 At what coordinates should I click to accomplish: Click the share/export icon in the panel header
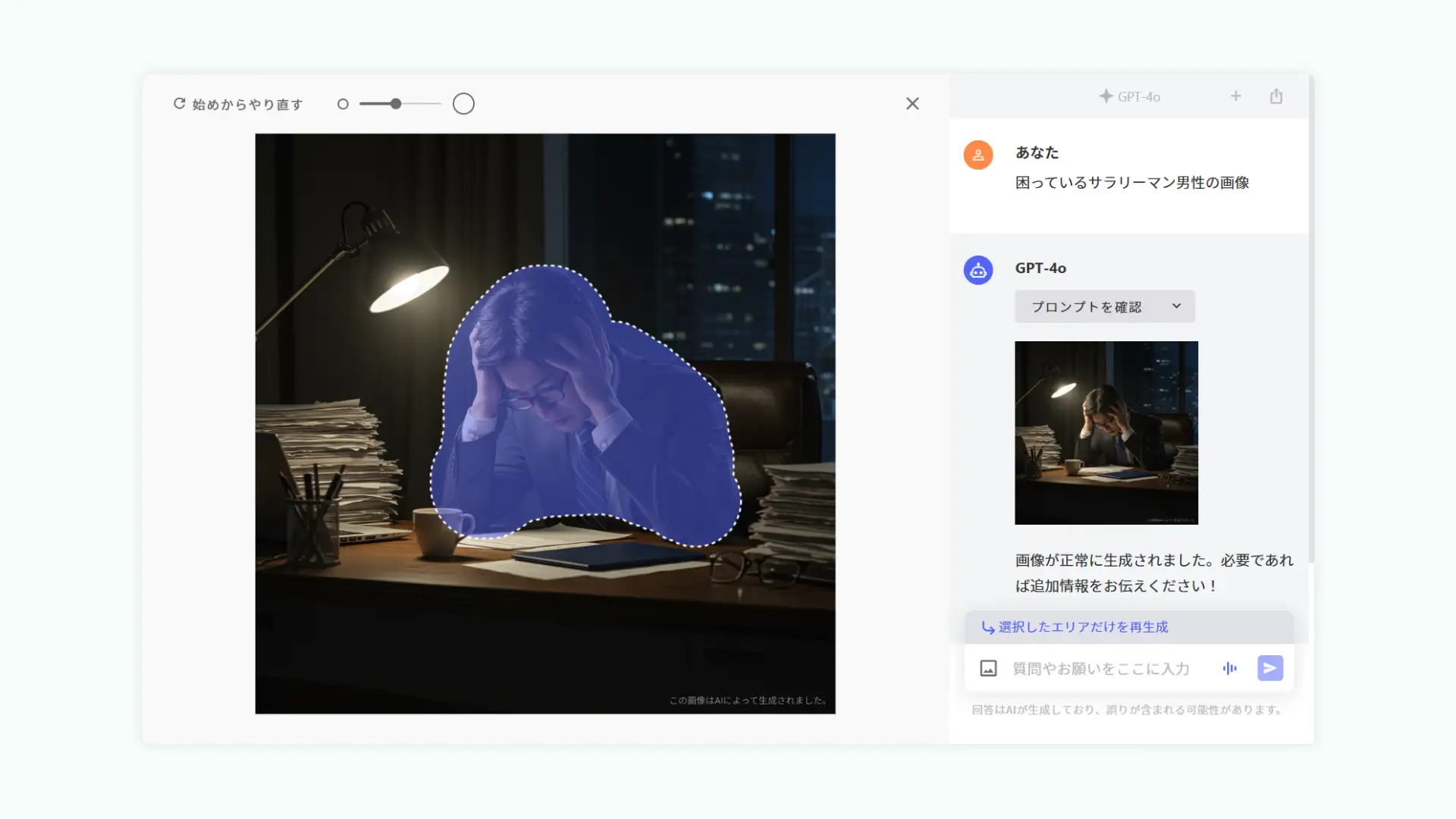1276,96
